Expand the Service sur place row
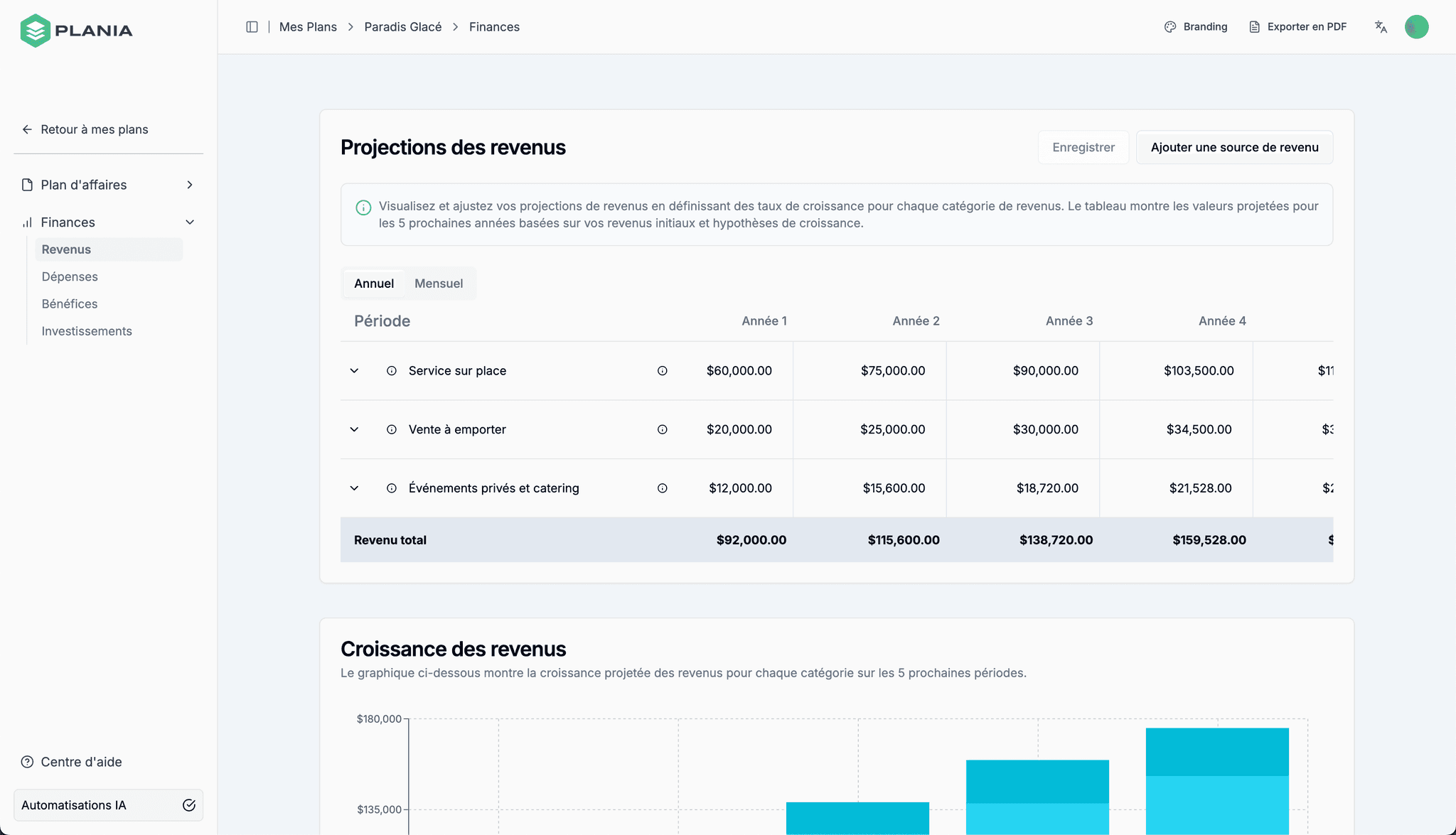1456x835 pixels. [x=354, y=370]
